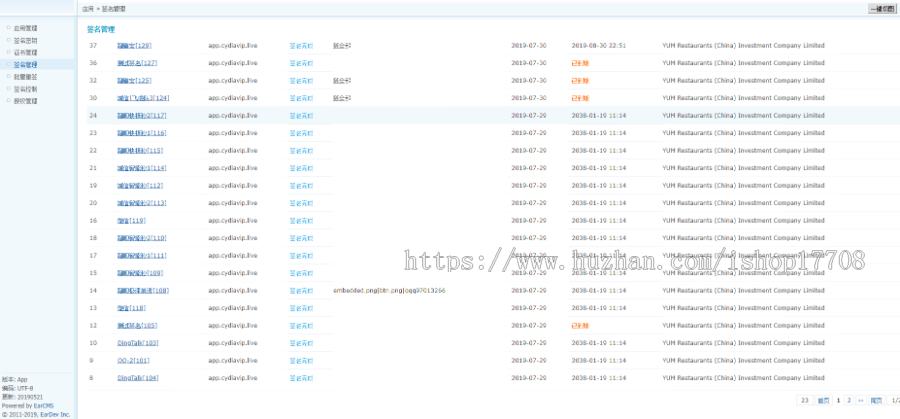Click the text embedded.png|btn.png|qqq97013266
This screenshot has height=419, width=900.
tap(389, 290)
